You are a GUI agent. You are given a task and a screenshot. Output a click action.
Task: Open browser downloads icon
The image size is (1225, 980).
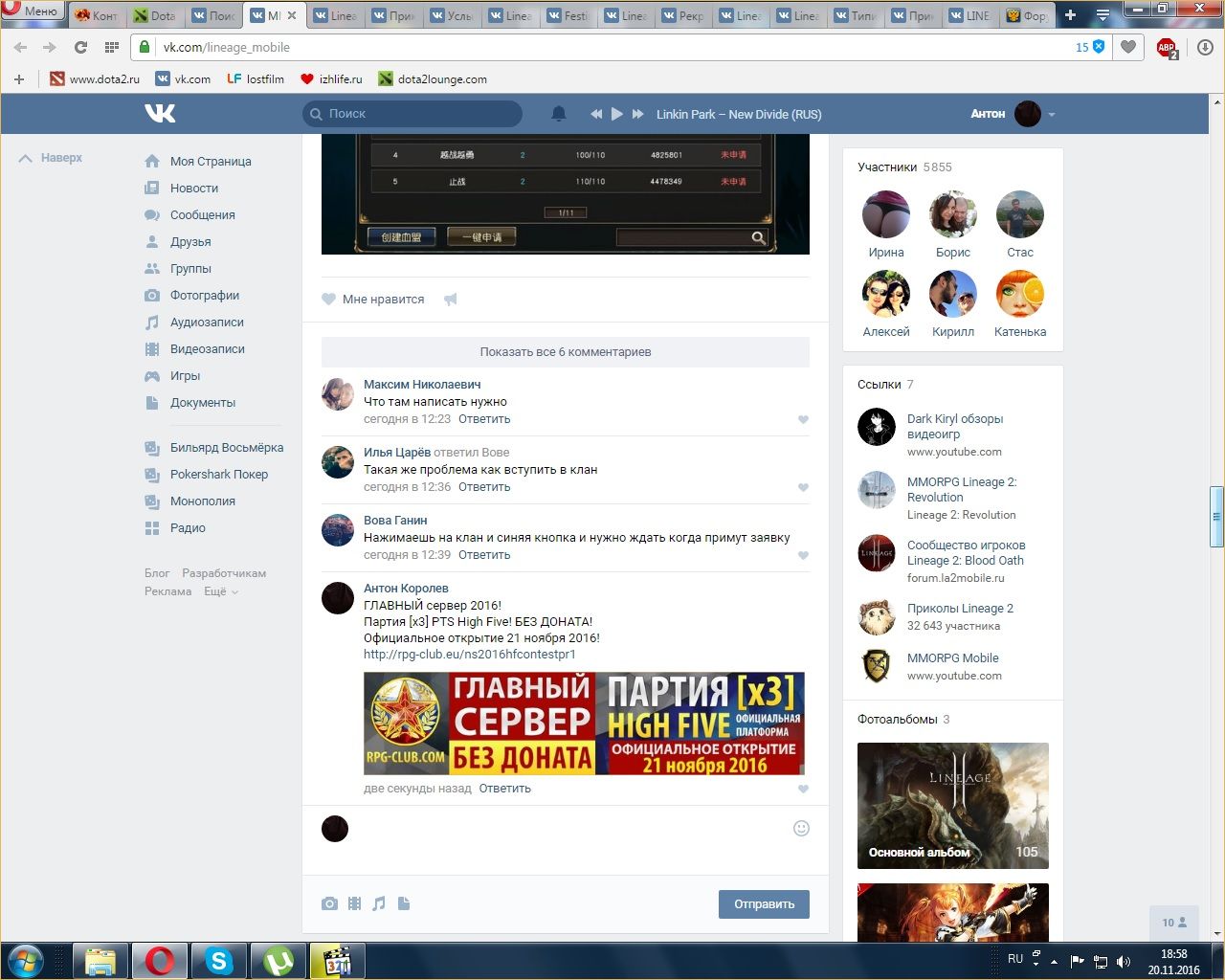[1205, 47]
